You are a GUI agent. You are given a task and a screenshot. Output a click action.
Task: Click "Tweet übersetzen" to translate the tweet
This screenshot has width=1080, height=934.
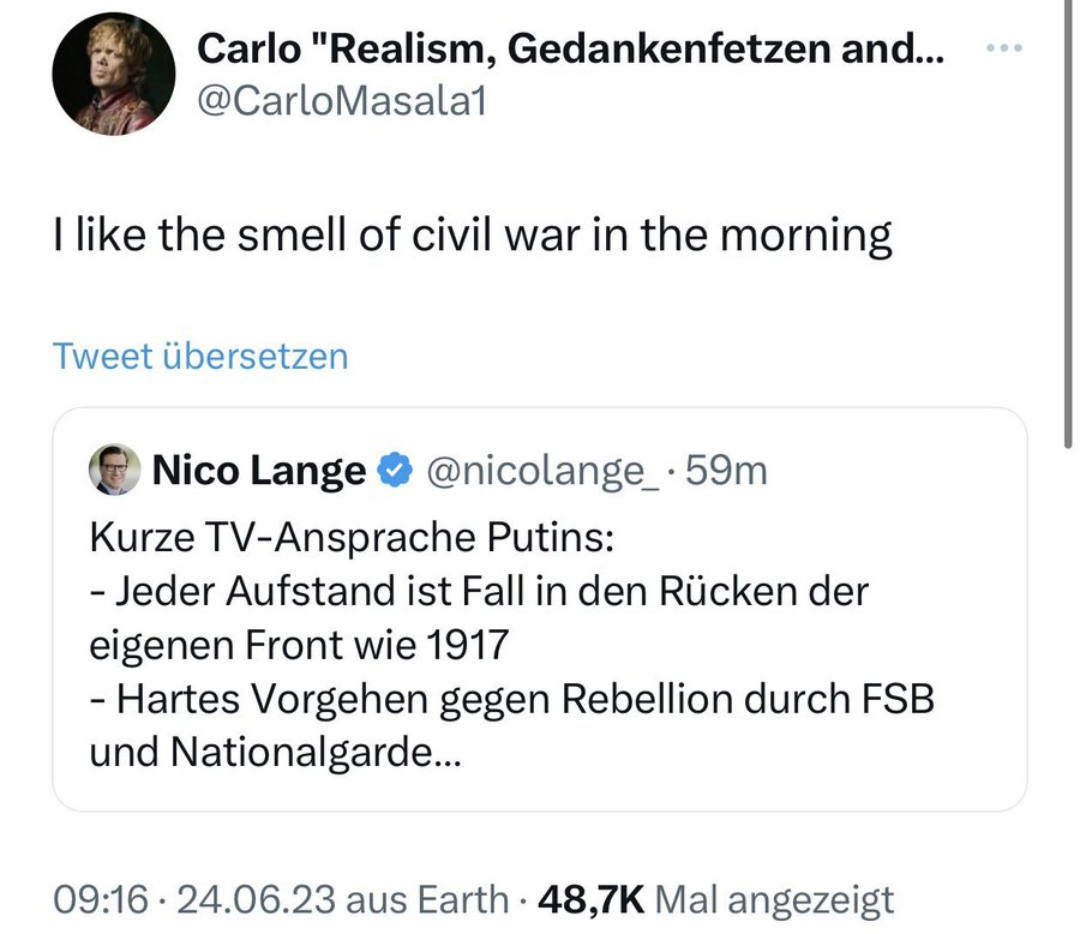(x=200, y=356)
